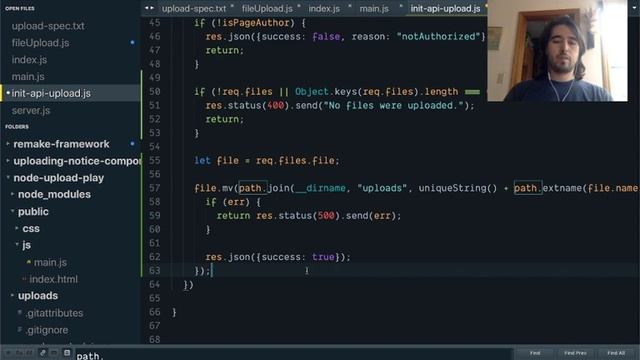Viewport: 640px width, 360px height.
Task: Click the file icon next to .gitignore
Action: [x=20, y=329]
